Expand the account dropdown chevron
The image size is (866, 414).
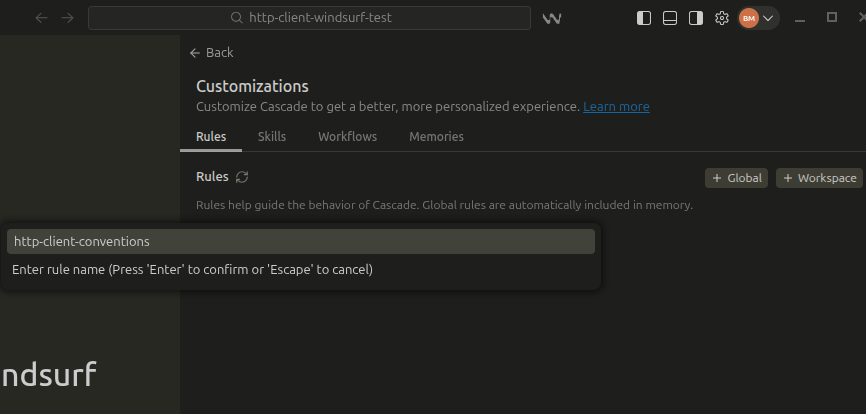pyautogui.click(x=768, y=18)
